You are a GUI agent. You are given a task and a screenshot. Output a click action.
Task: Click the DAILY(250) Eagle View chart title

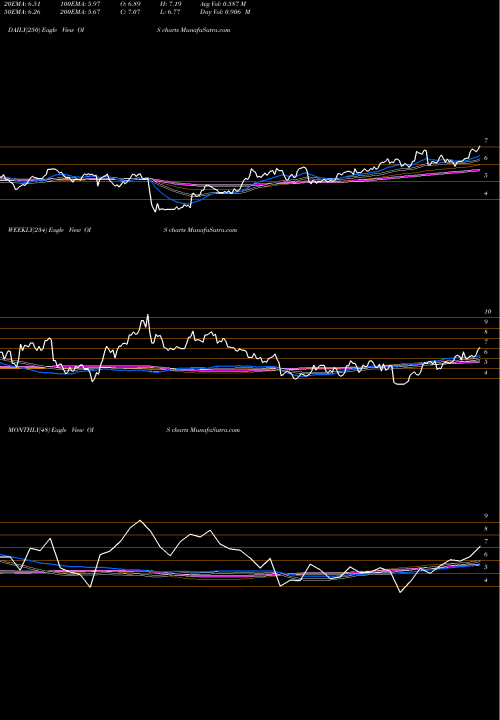point(46,30)
